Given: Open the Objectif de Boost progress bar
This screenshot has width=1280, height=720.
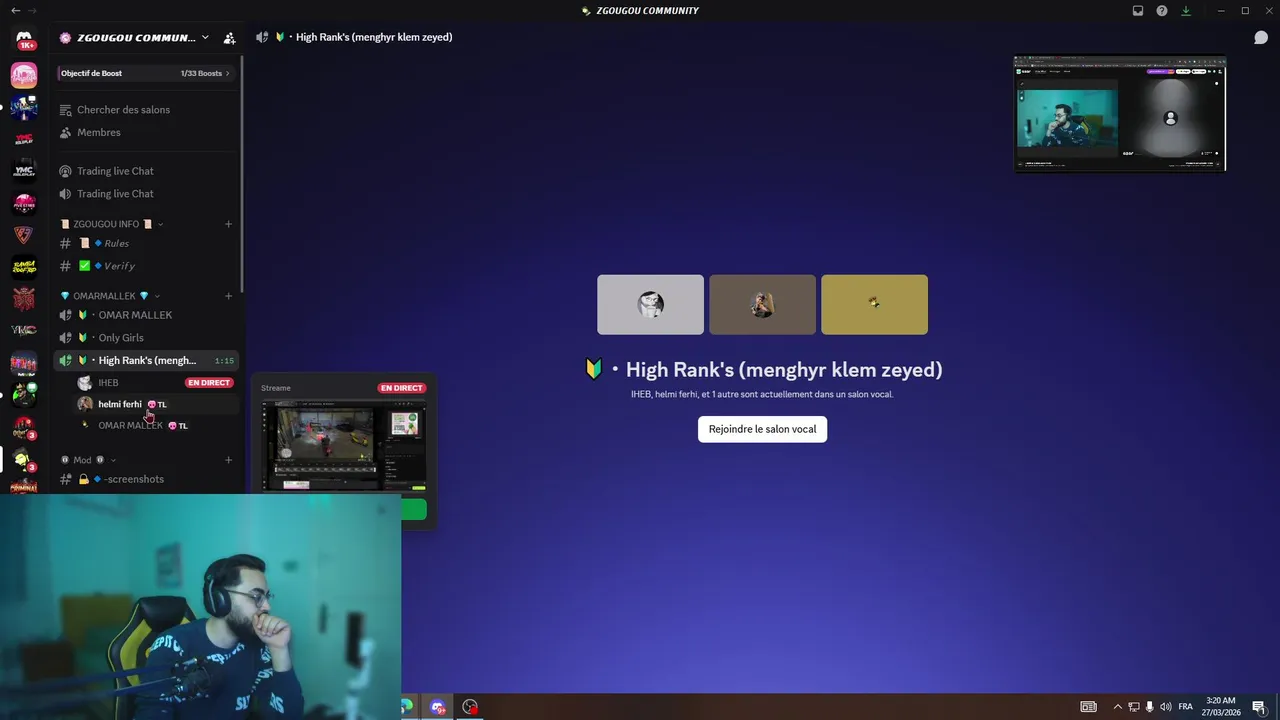Looking at the screenshot, I should [x=145, y=73].
